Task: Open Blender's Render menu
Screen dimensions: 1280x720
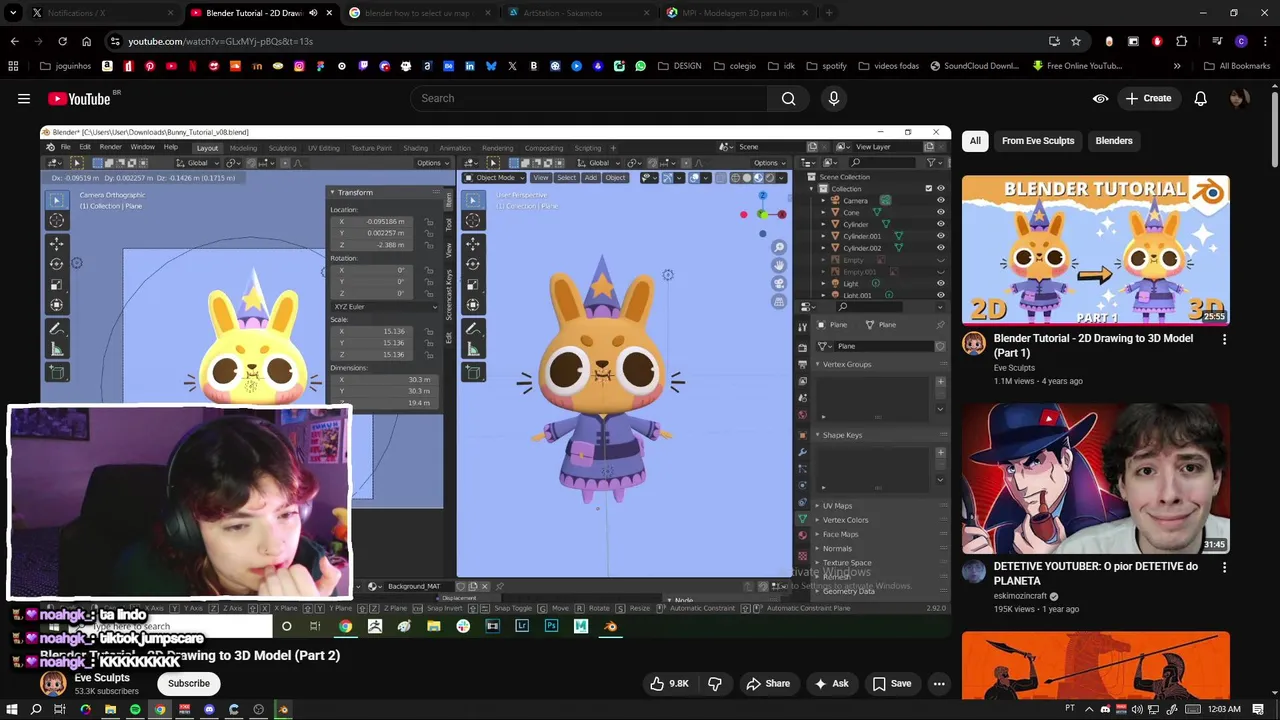Action: coord(110,147)
